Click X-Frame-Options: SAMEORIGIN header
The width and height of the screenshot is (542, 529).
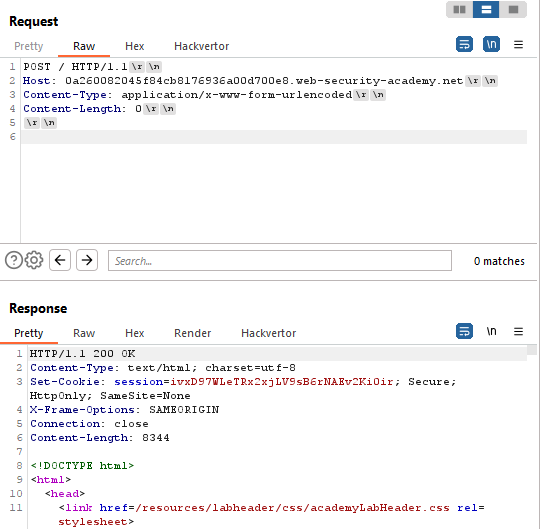124,410
